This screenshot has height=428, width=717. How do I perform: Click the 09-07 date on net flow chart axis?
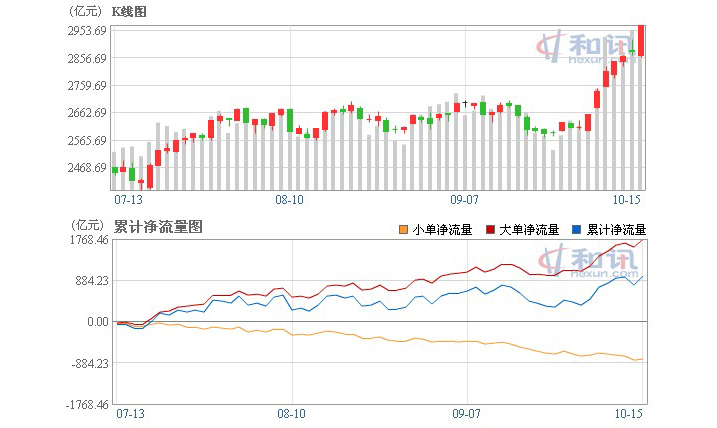(466, 414)
